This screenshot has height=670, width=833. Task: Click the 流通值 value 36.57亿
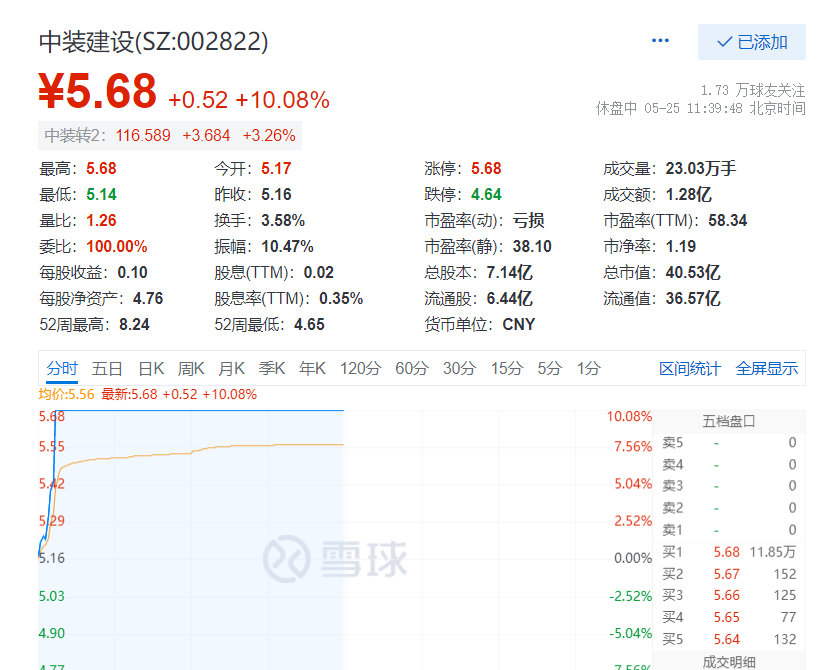click(x=693, y=299)
